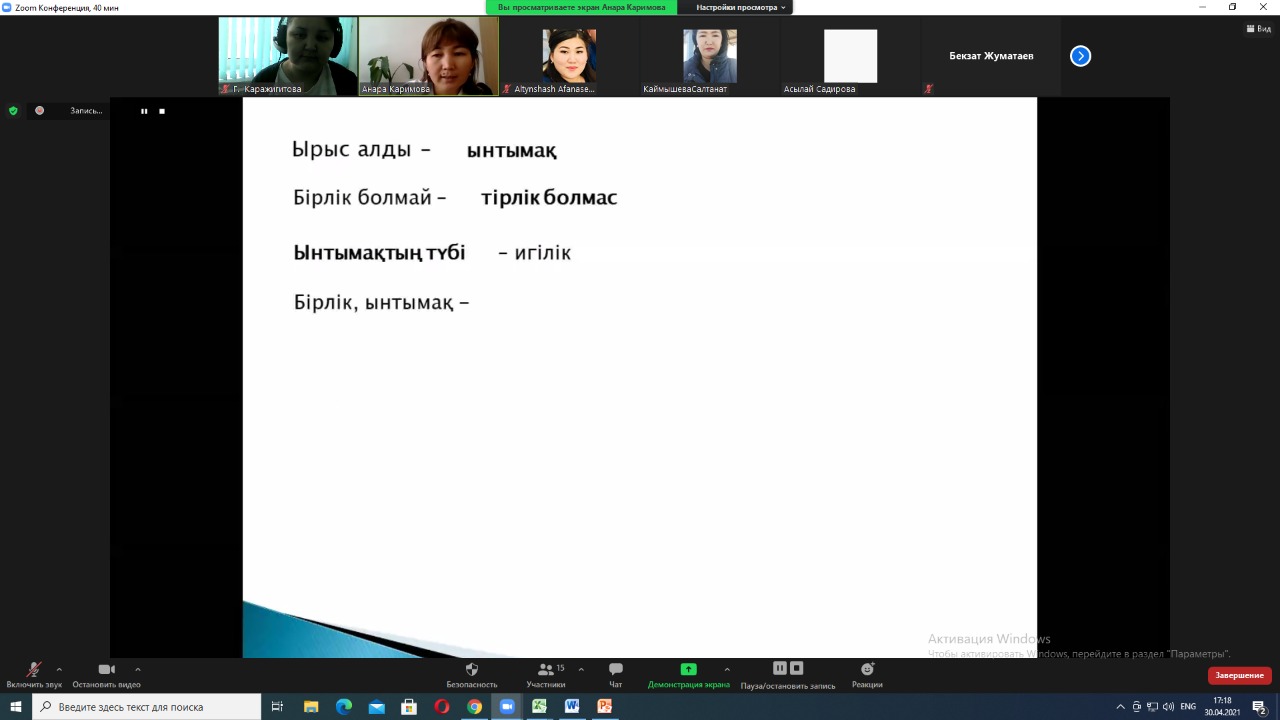Viewport: 1280px width, 720px height.
Task: Click the red Запись recording indicator
Action: coord(69,111)
